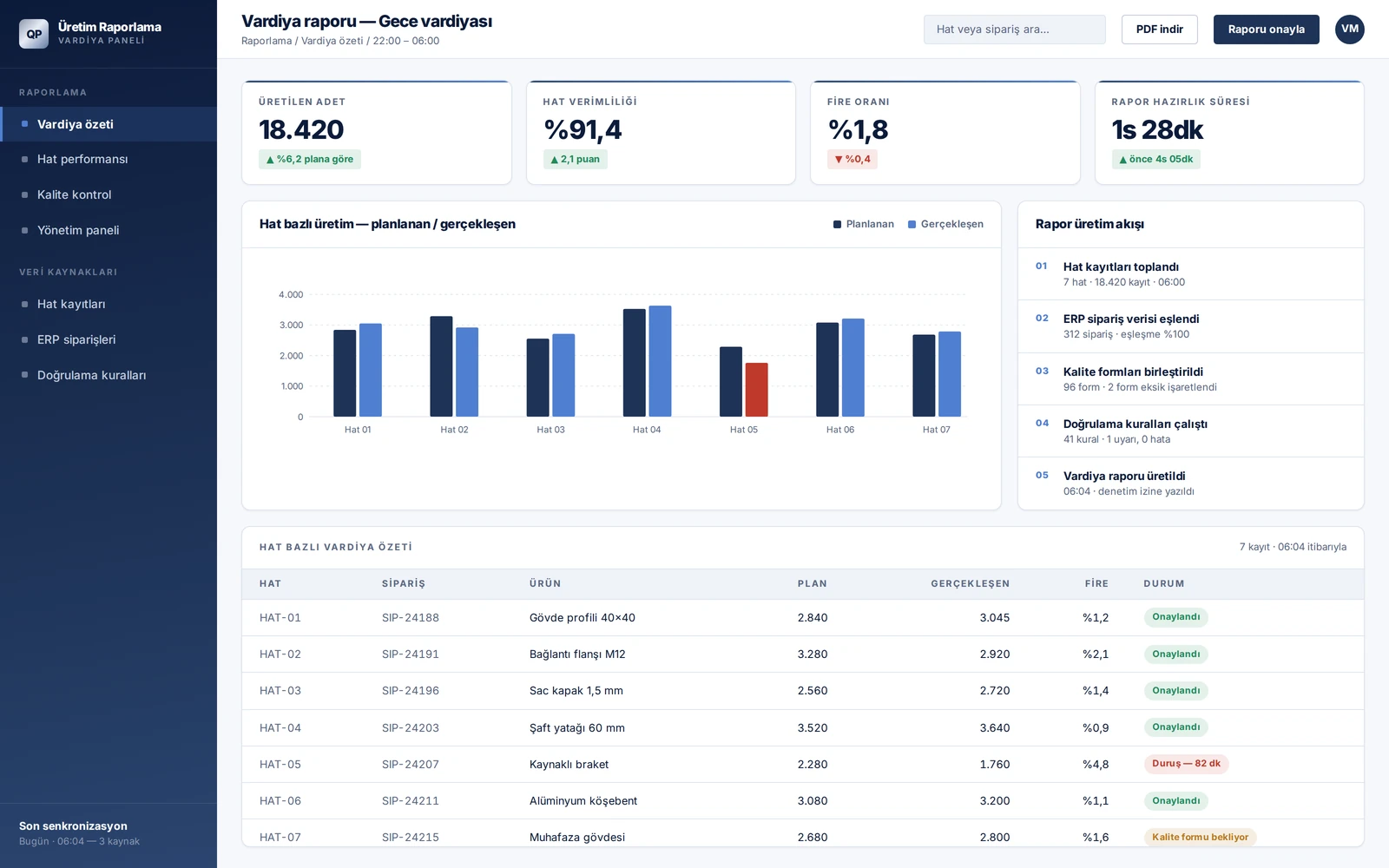Click the Gerçekleşen legend swatch

[912, 224]
